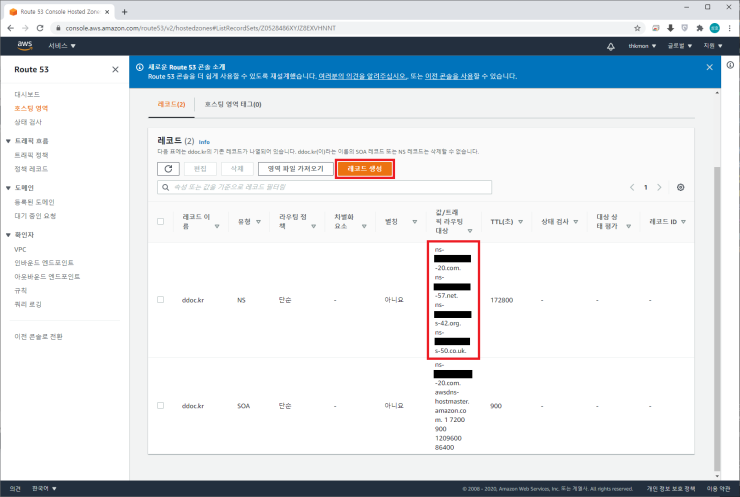Close the Route 53 sidebar panel
Screen dimensions: 740x497
tap(115, 70)
